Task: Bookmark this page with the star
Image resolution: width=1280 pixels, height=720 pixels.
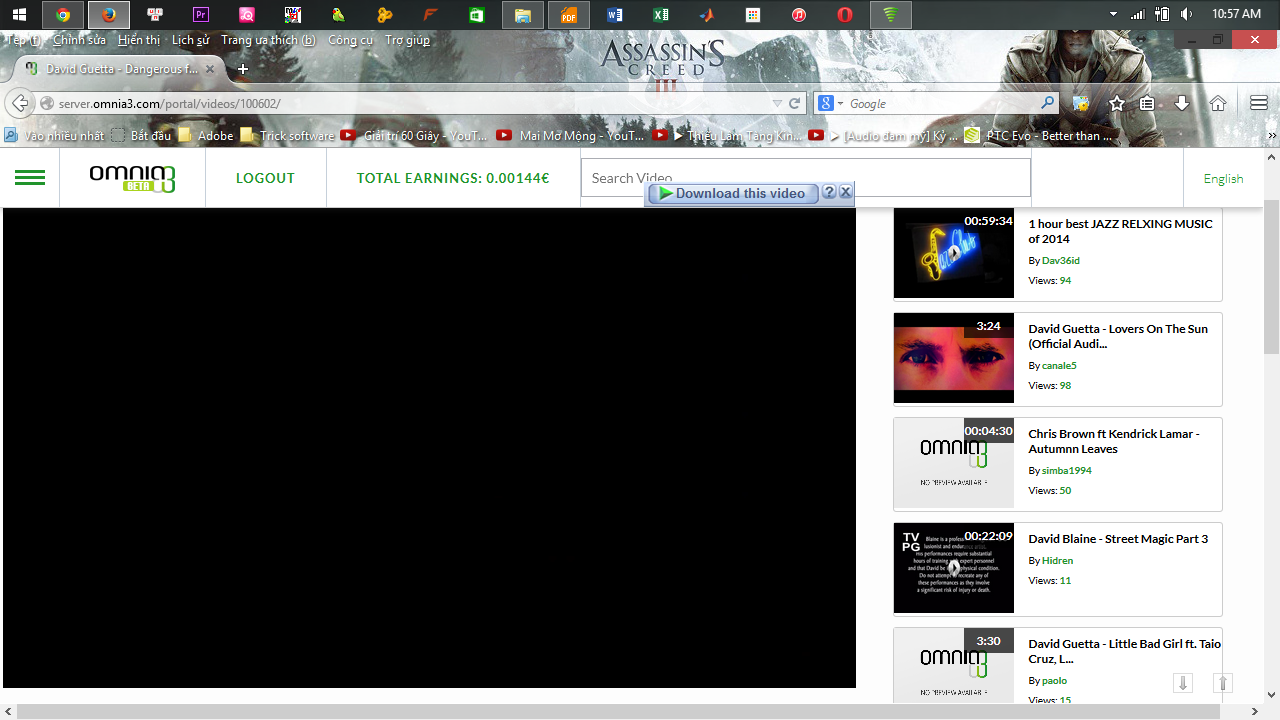Action: [x=1117, y=103]
